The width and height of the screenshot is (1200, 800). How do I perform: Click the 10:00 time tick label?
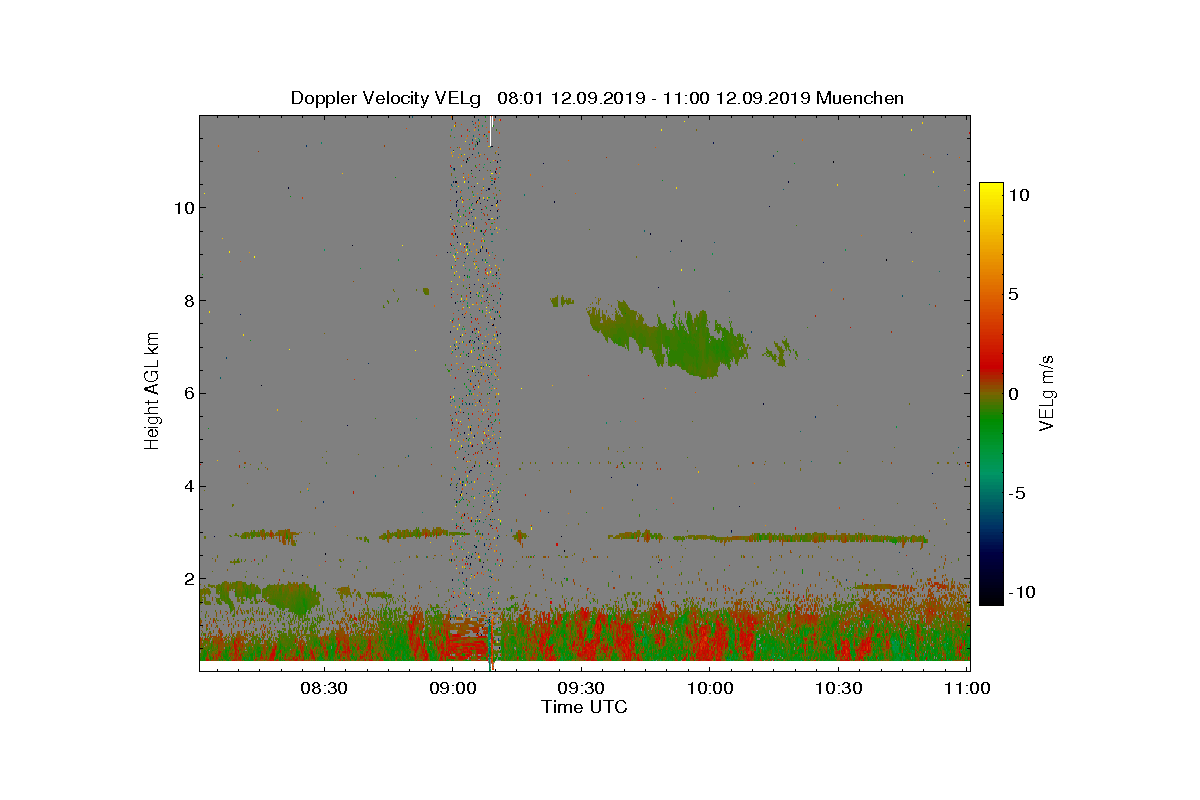pos(710,688)
